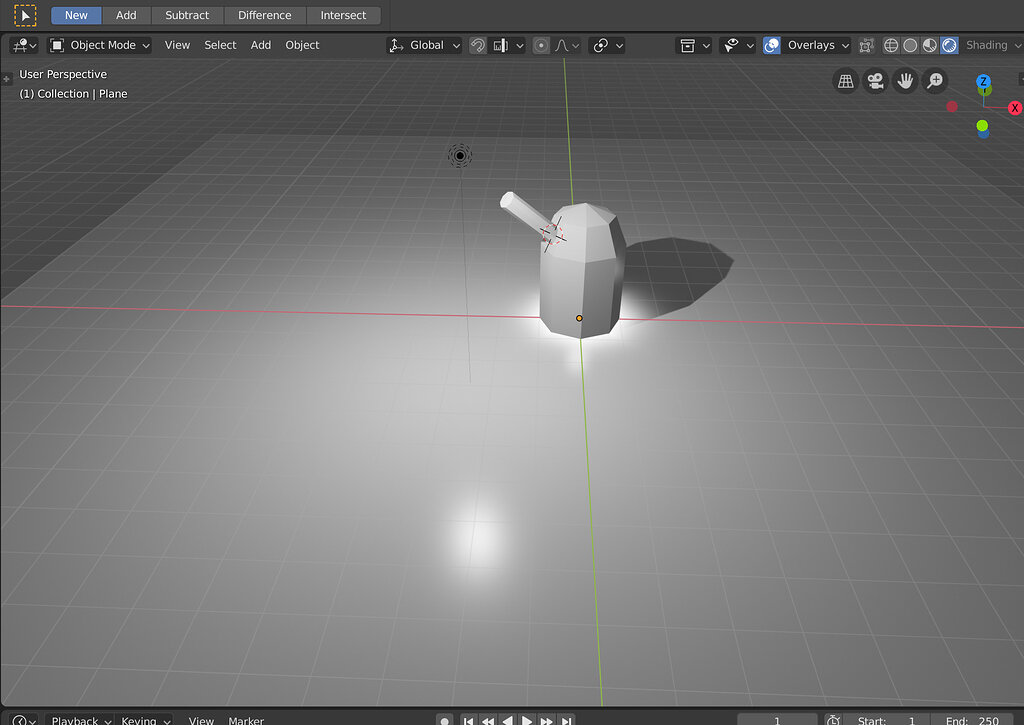This screenshot has height=725, width=1024.
Task: Open the Object menu
Action: click(301, 45)
